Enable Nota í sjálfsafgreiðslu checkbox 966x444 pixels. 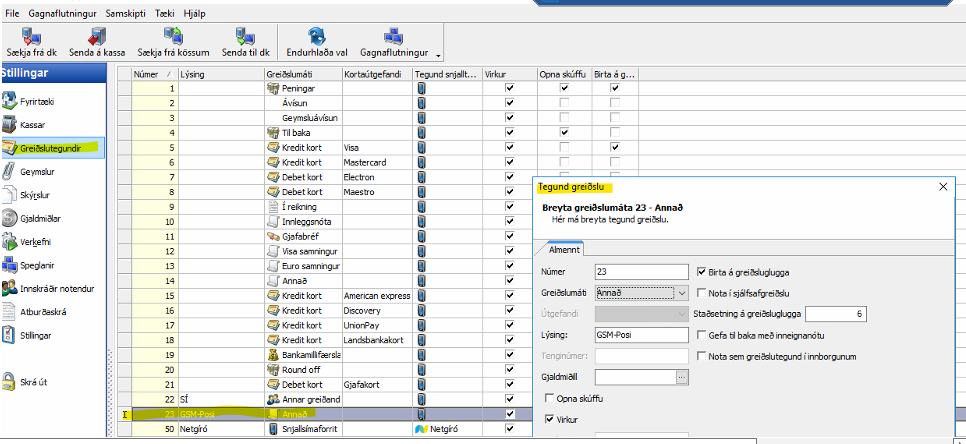tap(701, 293)
